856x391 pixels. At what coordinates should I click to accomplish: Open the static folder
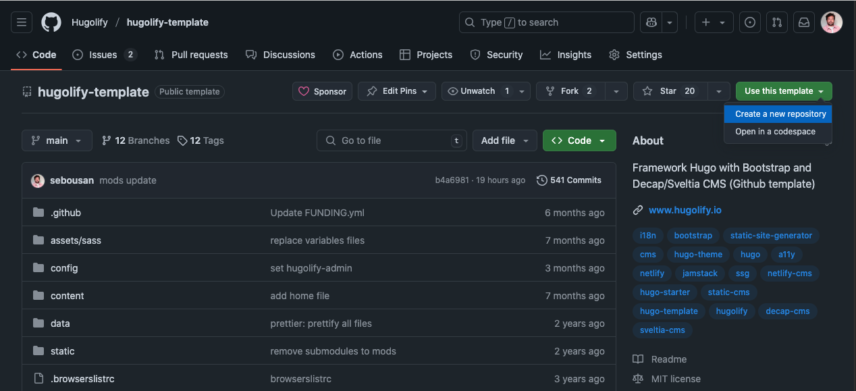coord(62,351)
